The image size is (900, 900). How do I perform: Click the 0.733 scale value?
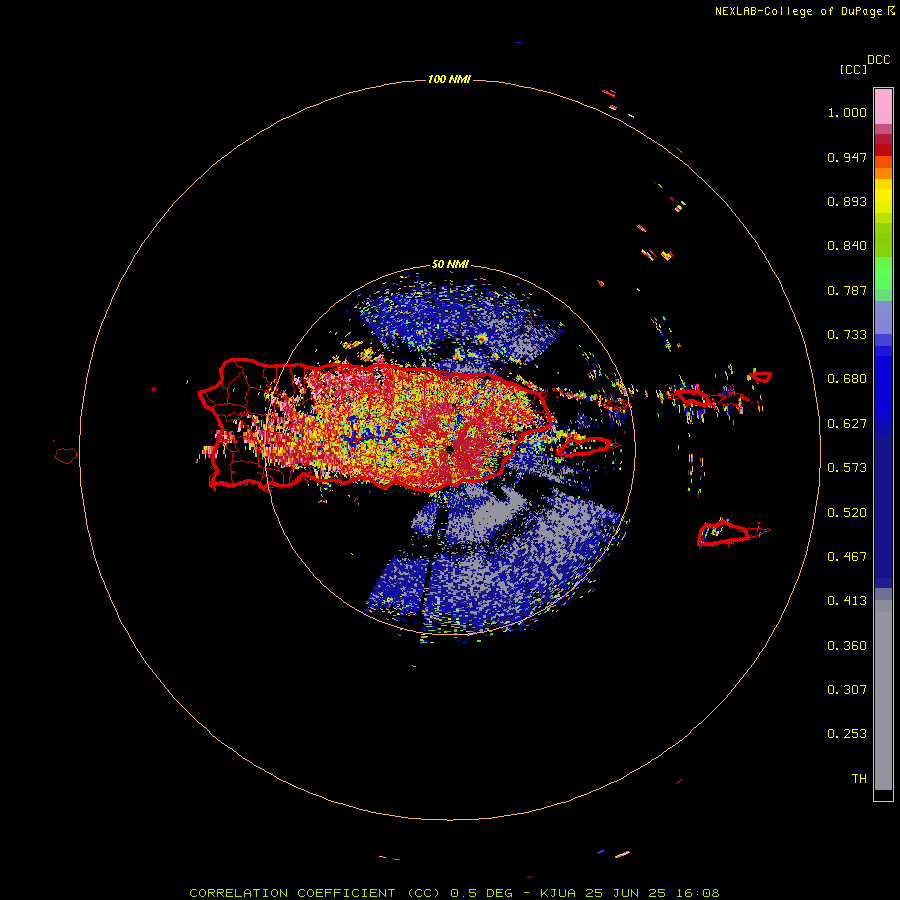point(847,335)
